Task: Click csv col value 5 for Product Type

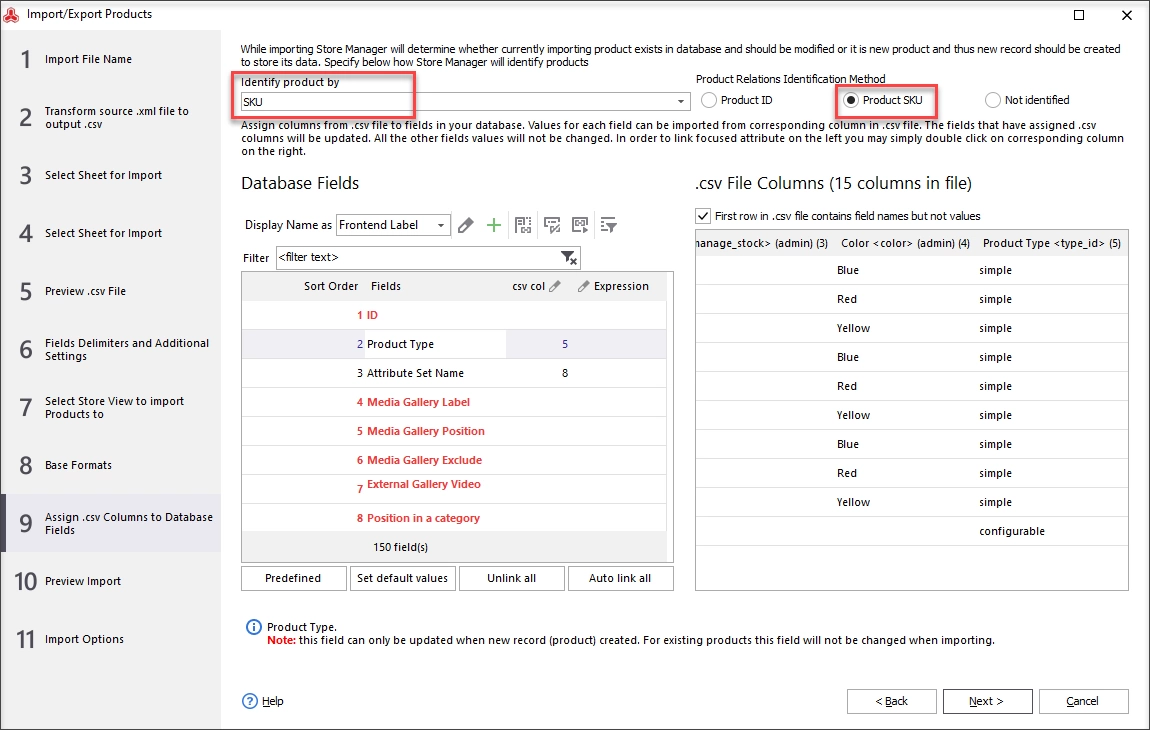Action: pyautogui.click(x=565, y=344)
